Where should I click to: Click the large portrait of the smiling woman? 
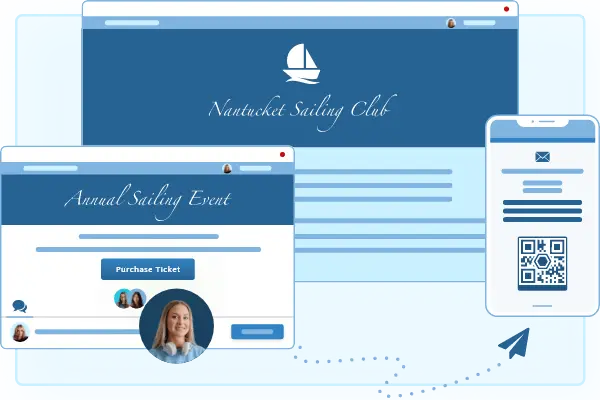(176, 326)
